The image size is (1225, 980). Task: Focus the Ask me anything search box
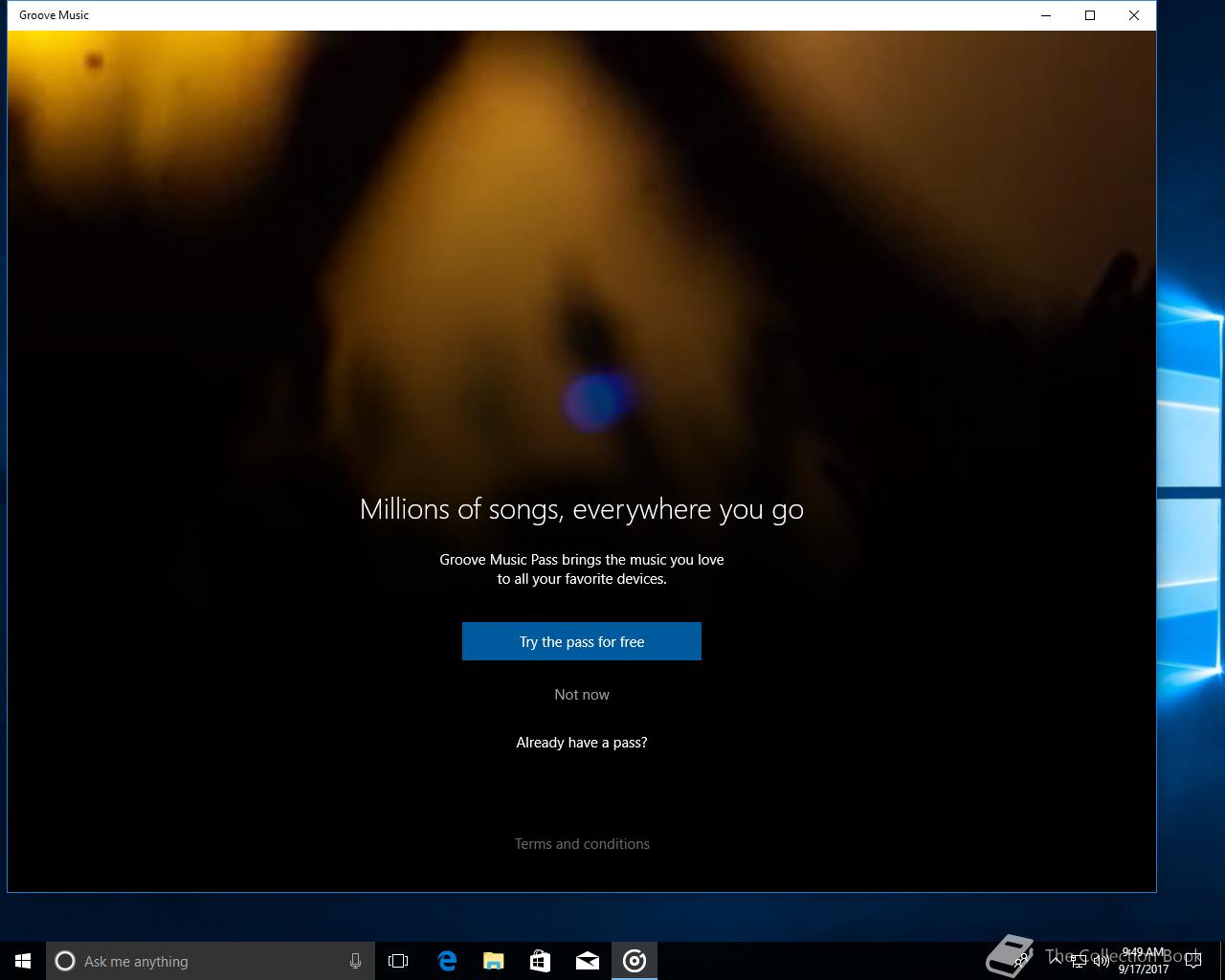pyautogui.click(x=211, y=961)
